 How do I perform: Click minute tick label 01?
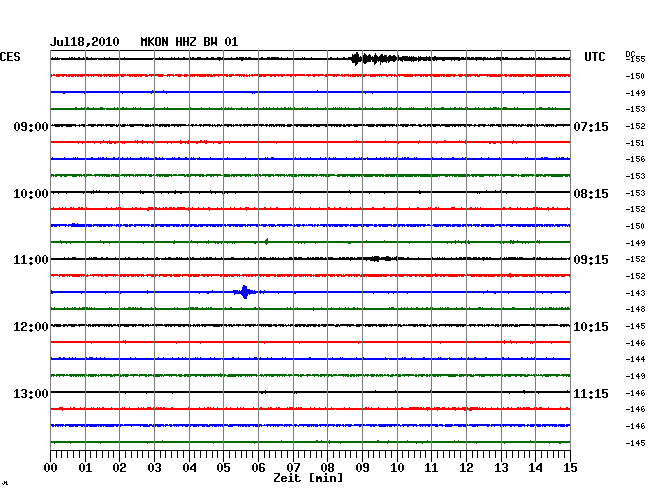click(x=85, y=468)
